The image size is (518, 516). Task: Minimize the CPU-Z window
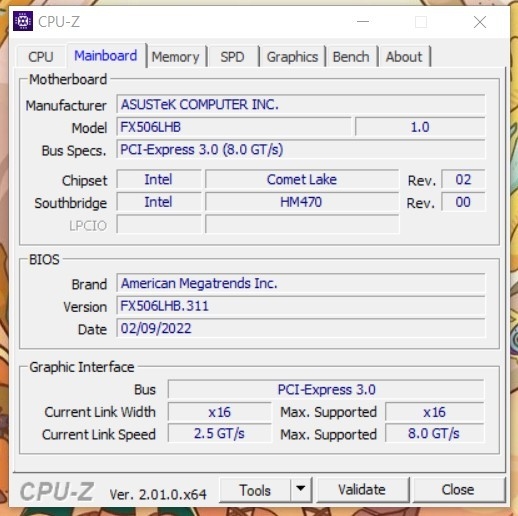pos(363,22)
